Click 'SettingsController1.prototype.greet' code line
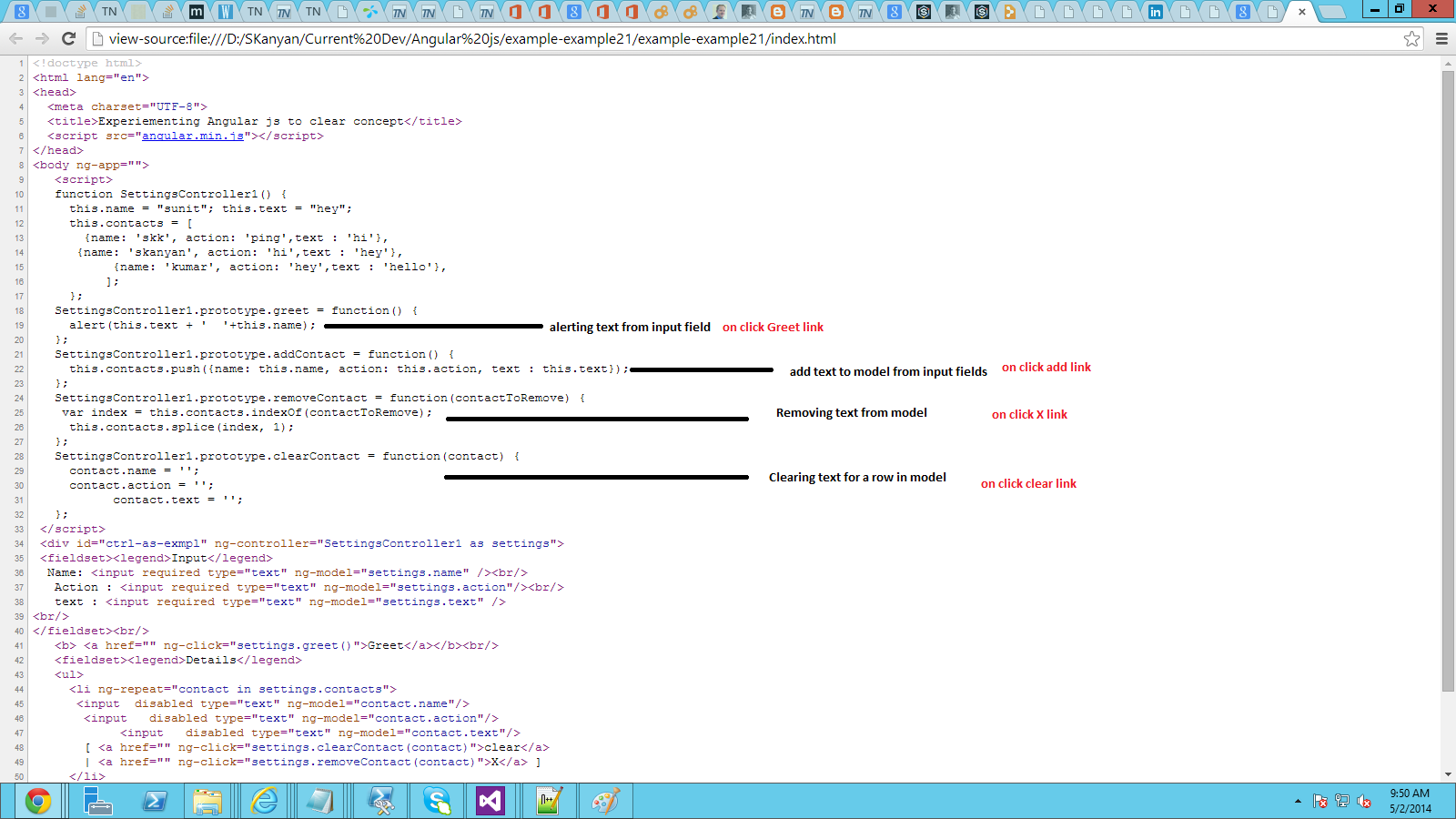The width and height of the screenshot is (1456, 819). [237, 310]
